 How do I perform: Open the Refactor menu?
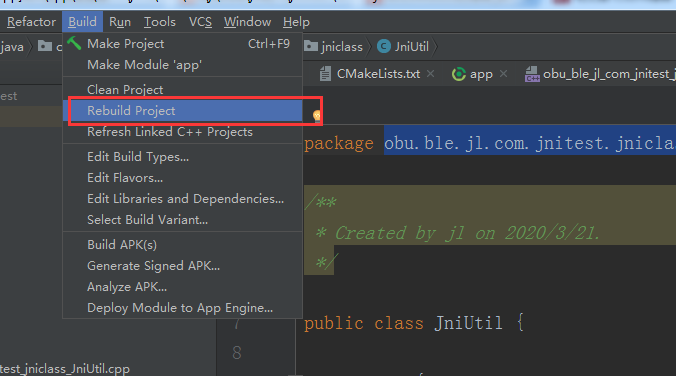pos(31,22)
